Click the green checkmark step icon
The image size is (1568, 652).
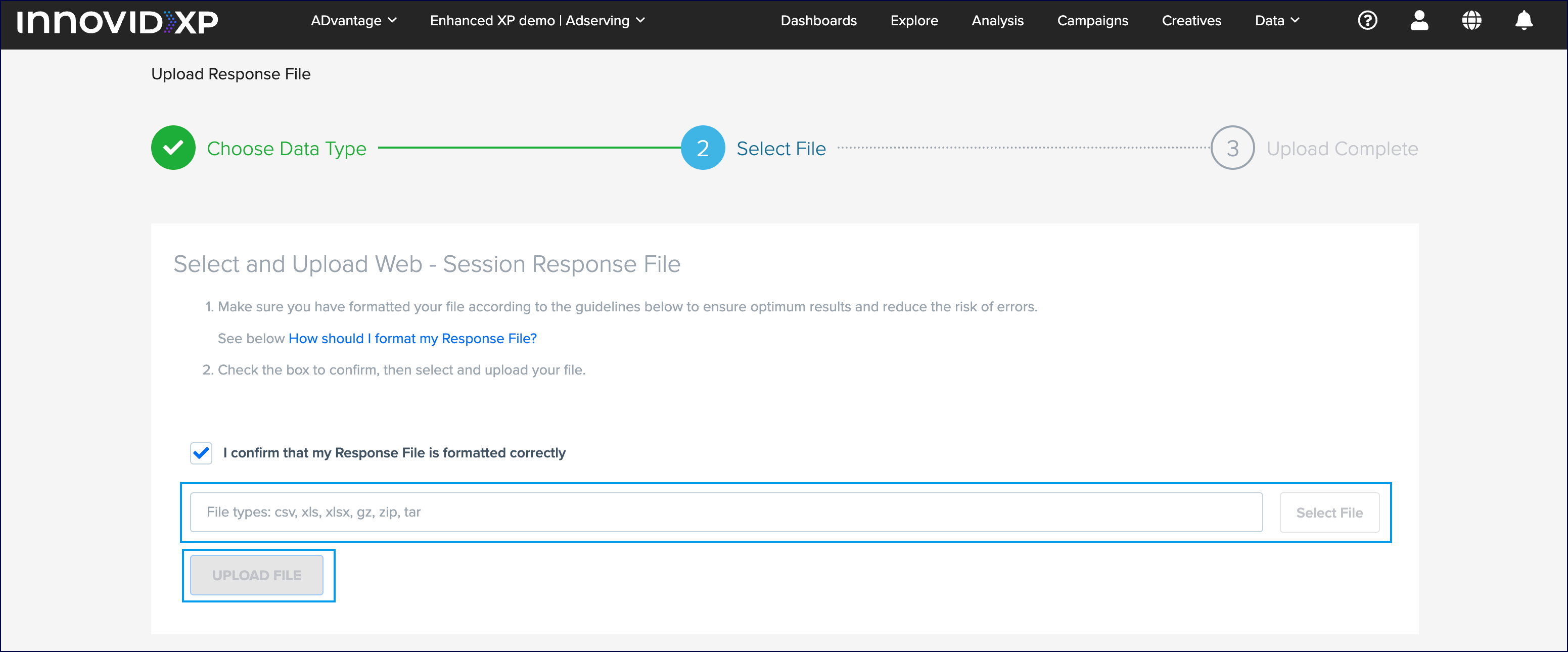(x=173, y=148)
